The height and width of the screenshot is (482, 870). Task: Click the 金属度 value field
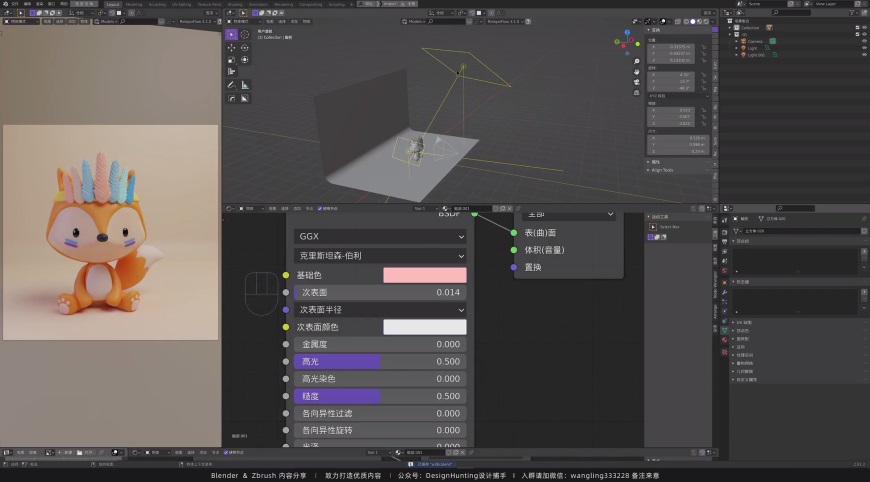[x=380, y=344]
